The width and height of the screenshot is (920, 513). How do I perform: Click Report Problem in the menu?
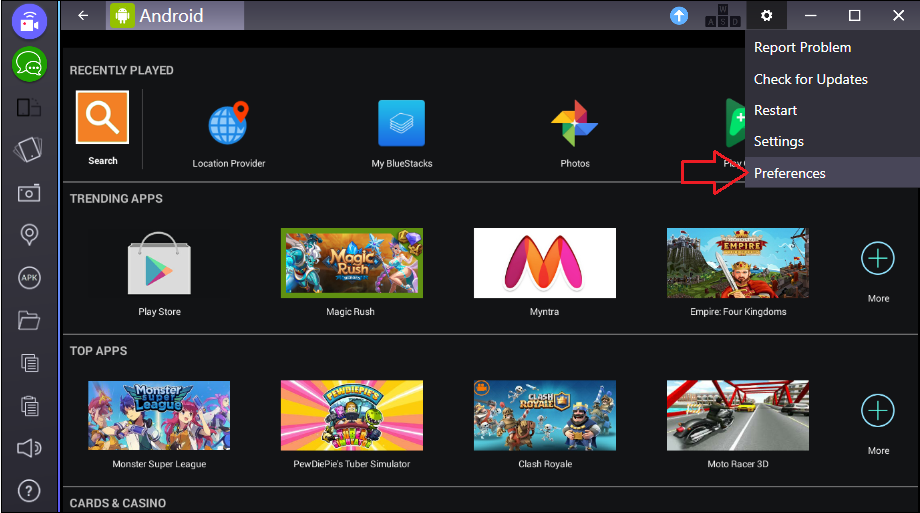tap(802, 47)
